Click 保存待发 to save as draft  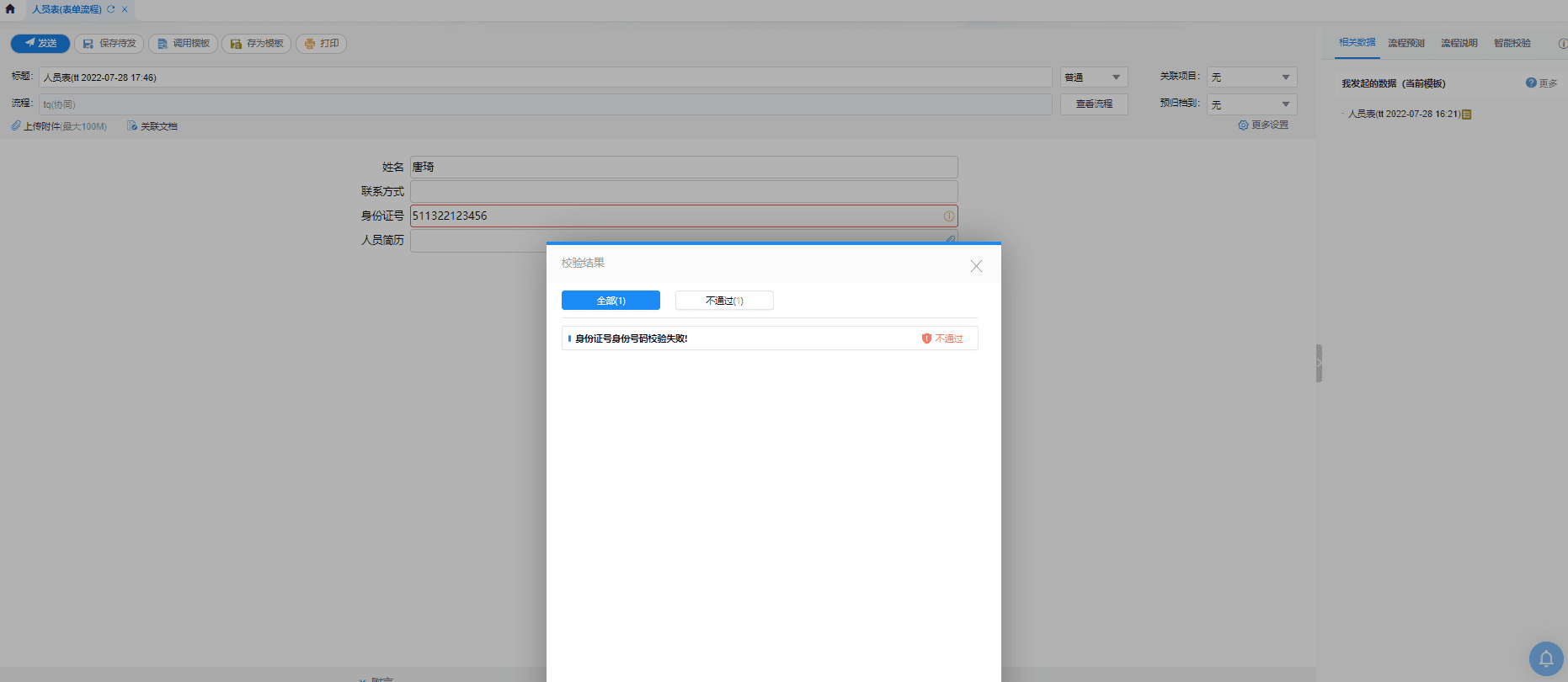[109, 43]
